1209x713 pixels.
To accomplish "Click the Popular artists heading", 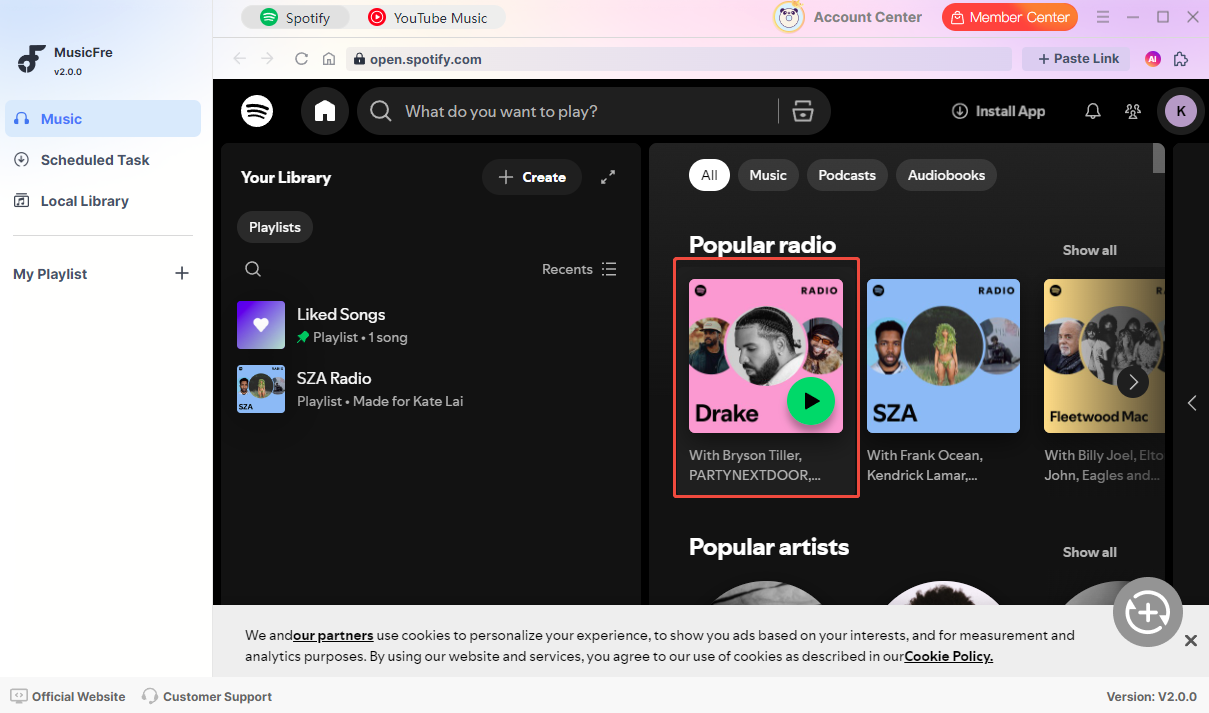I will click(x=769, y=547).
